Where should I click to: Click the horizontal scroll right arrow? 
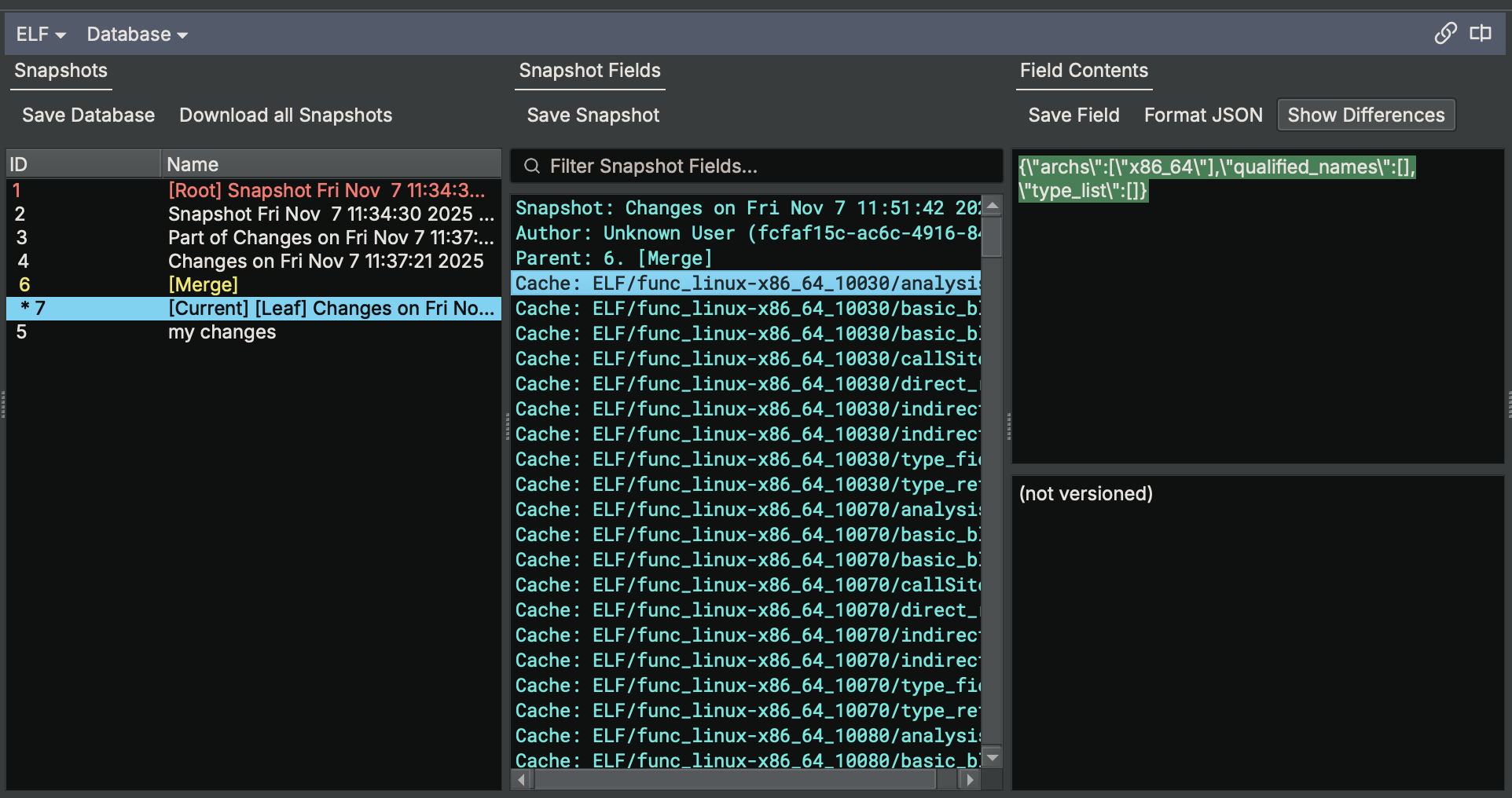[x=970, y=780]
